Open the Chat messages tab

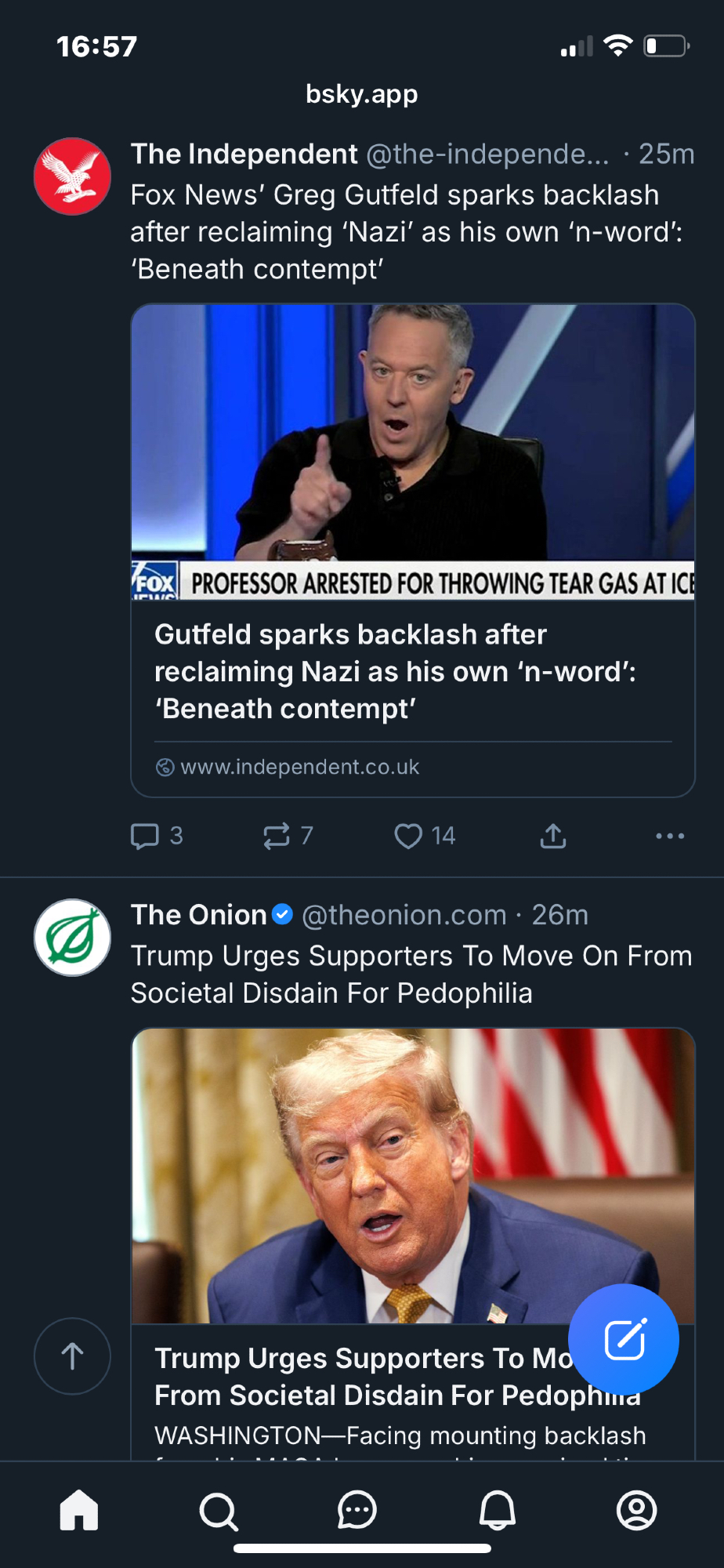pyautogui.click(x=357, y=1510)
